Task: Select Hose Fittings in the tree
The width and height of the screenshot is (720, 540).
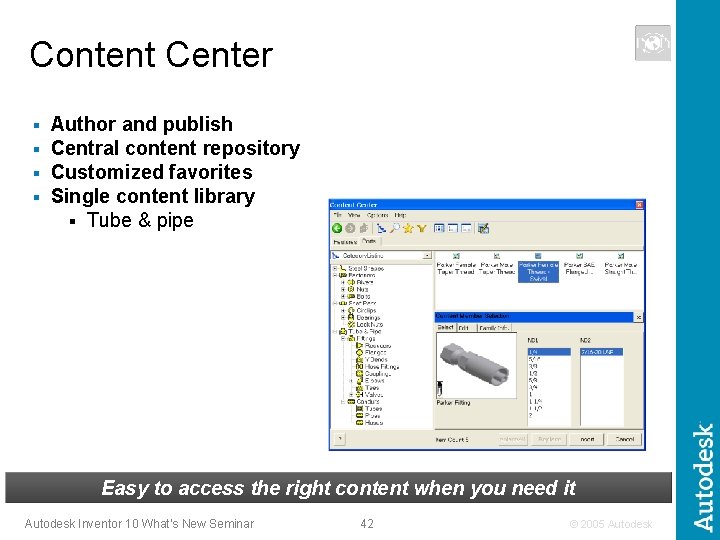Action: [x=382, y=367]
